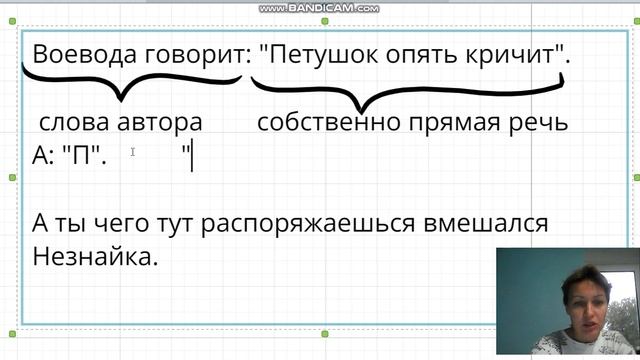The image size is (640, 360).
Task: Click the word "вмешался"
Action: (x=486, y=223)
